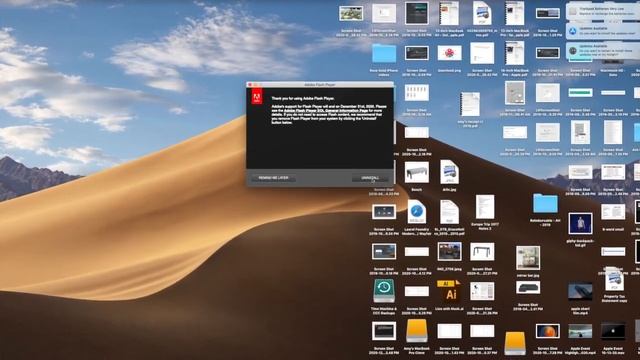Select the IMG_2706.jpeg photo
The height and width of the screenshot is (360, 640).
pyautogui.click(x=449, y=251)
